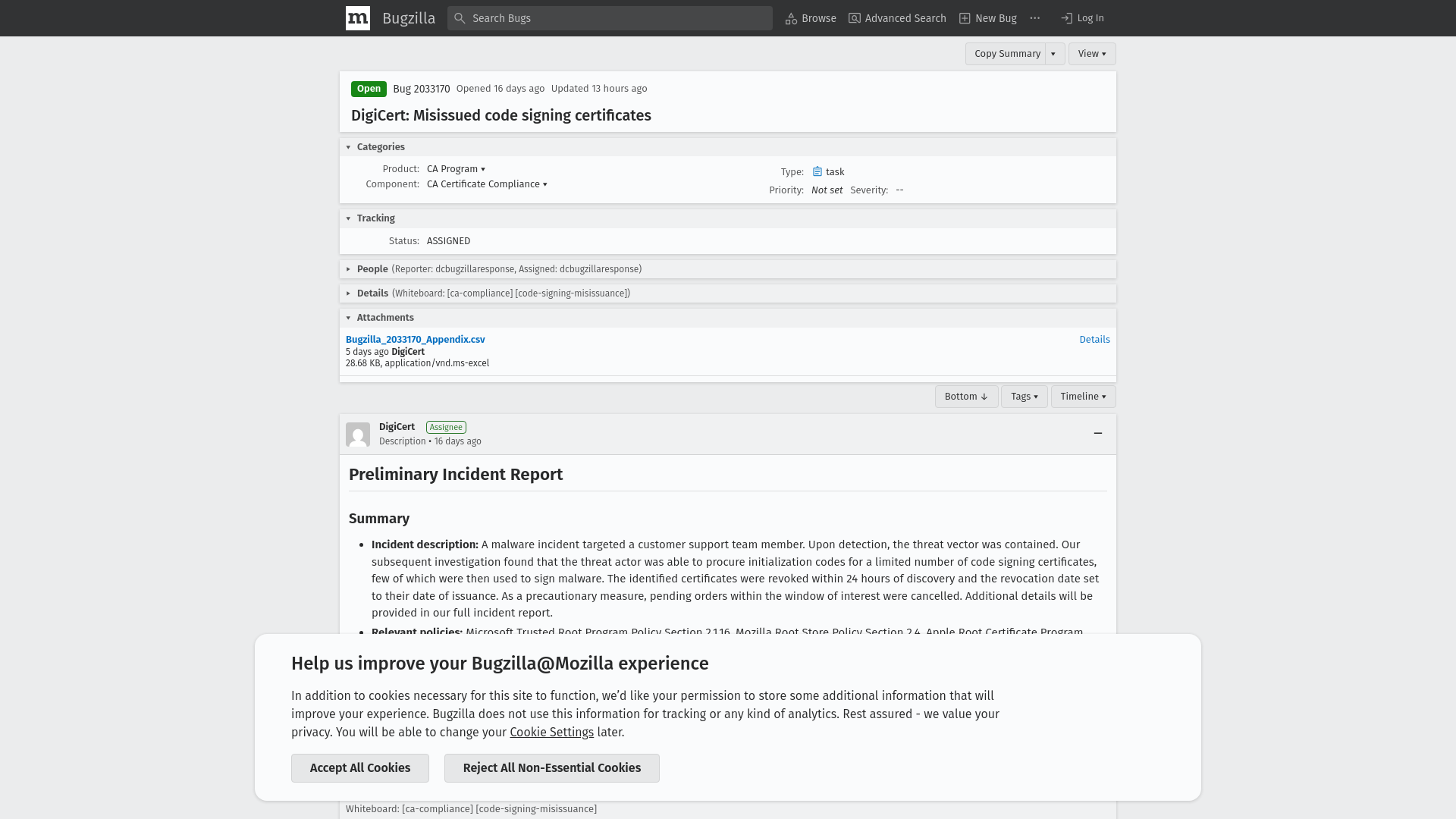Open the Timeline dropdown

[1083, 397]
